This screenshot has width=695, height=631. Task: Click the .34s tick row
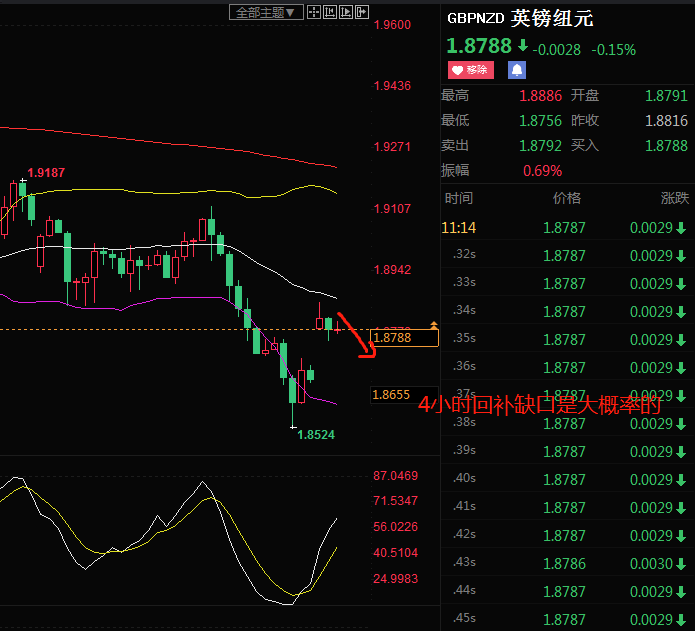567,310
